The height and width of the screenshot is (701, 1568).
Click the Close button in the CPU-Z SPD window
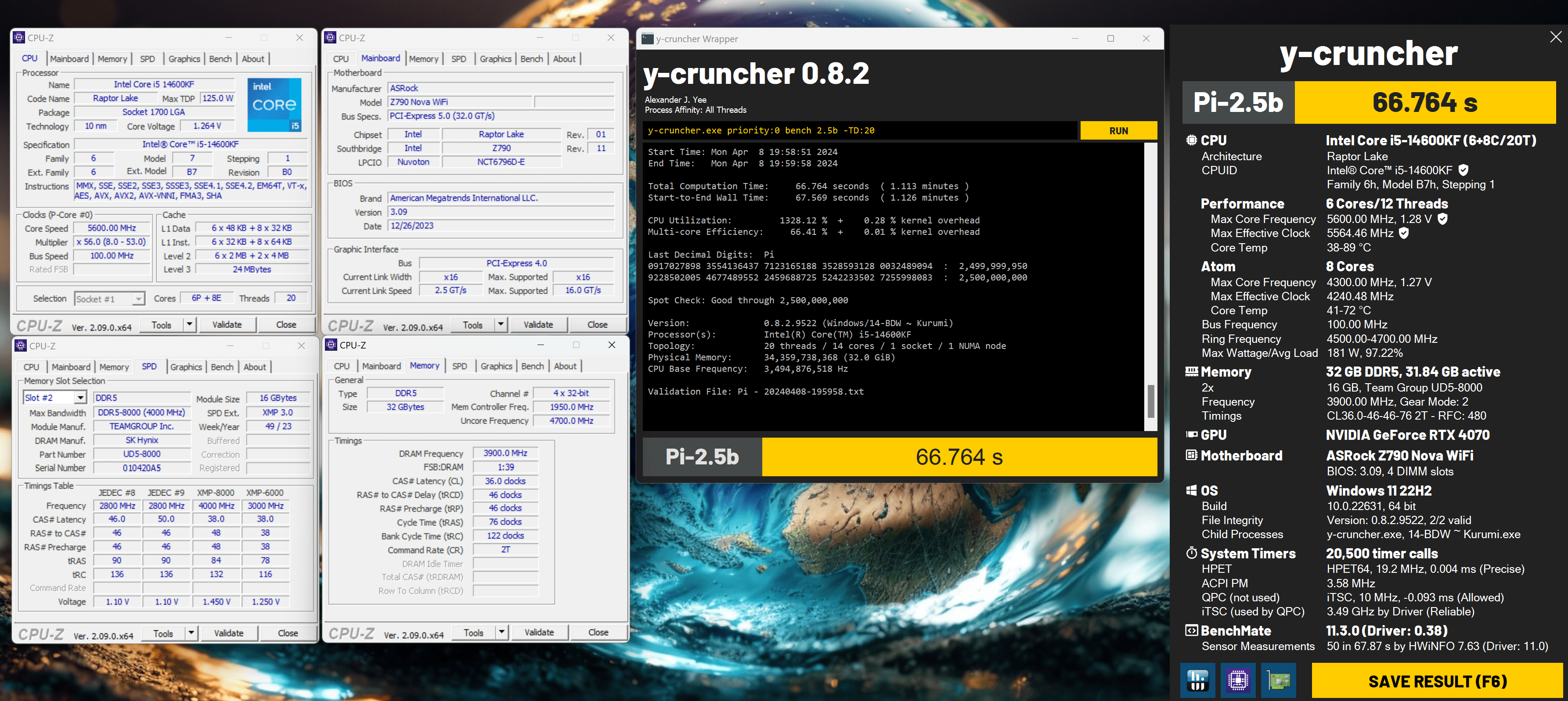(x=288, y=633)
